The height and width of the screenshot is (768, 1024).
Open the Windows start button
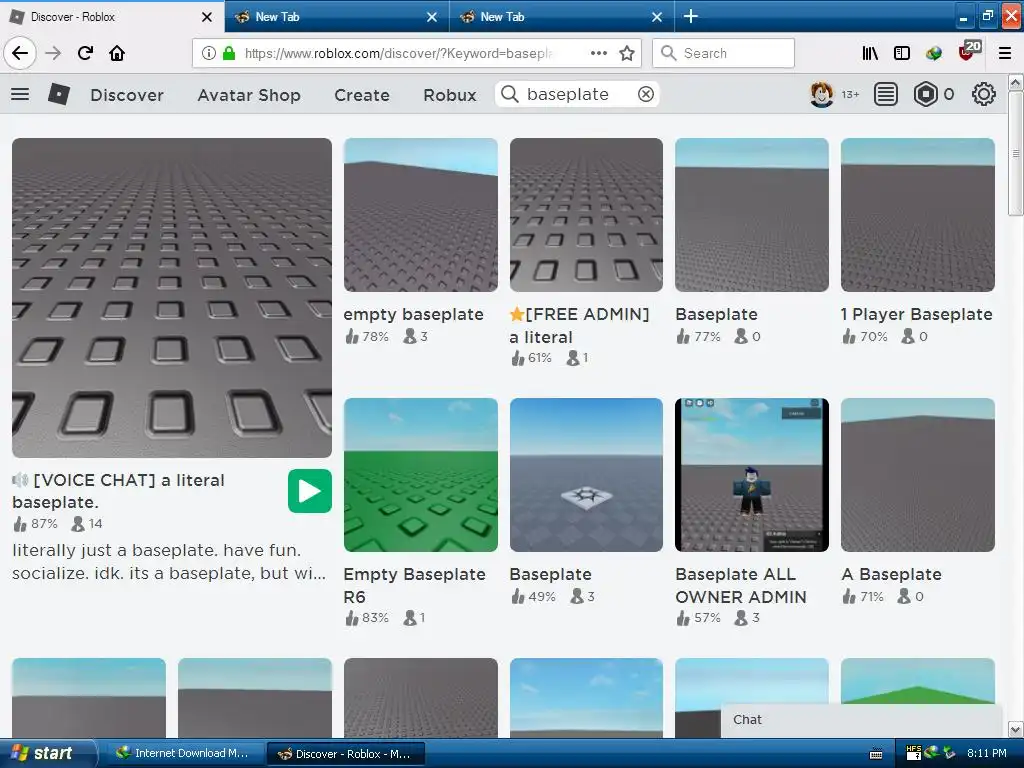(47, 753)
